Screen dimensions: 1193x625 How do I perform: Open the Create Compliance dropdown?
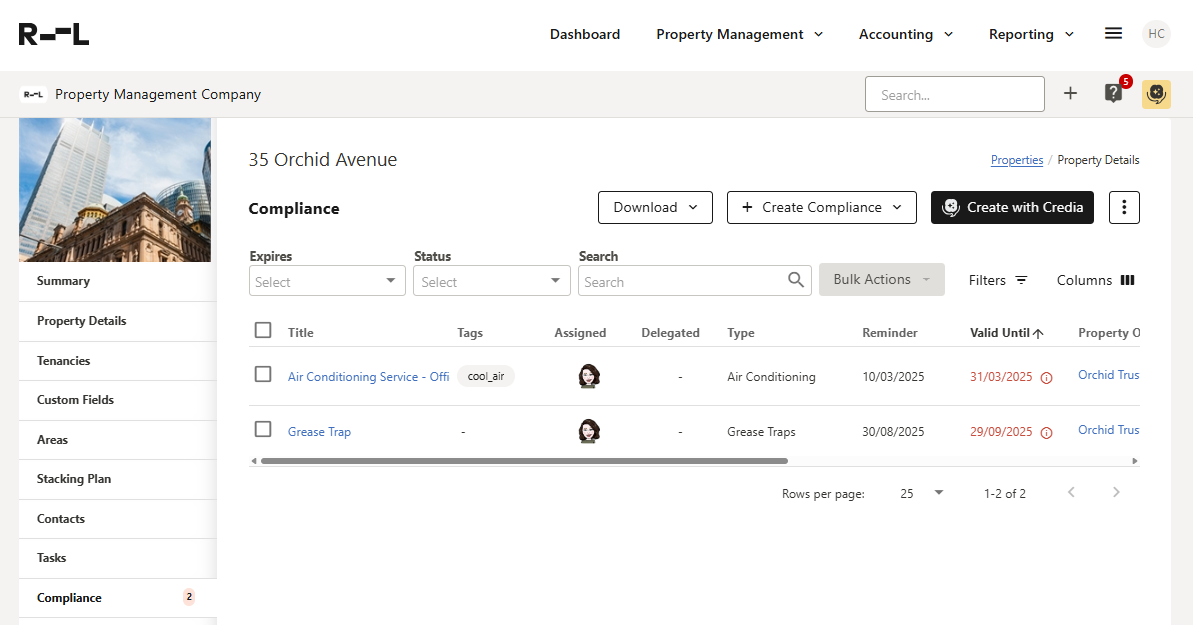(821, 207)
